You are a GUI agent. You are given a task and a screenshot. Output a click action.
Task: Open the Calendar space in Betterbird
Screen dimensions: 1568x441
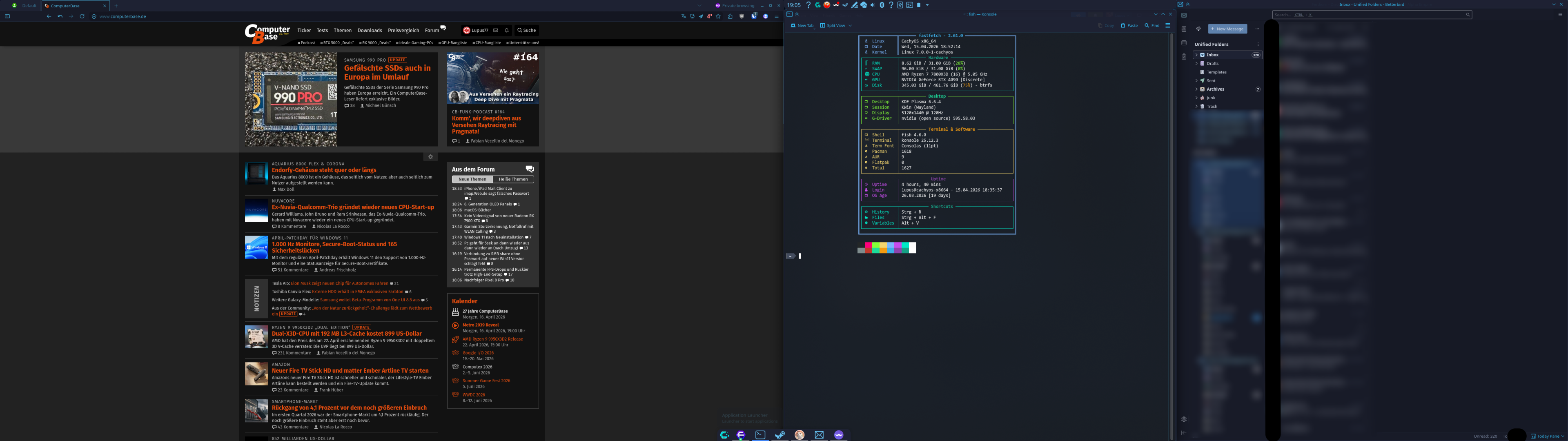(x=1184, y=43)
